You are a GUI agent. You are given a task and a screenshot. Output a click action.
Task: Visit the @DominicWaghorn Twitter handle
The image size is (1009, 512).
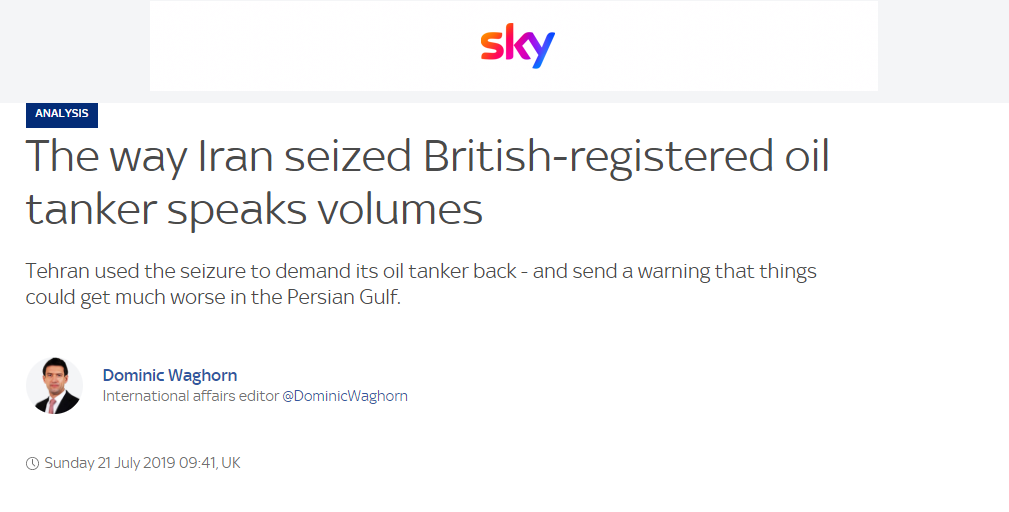(x=345, y=396)
